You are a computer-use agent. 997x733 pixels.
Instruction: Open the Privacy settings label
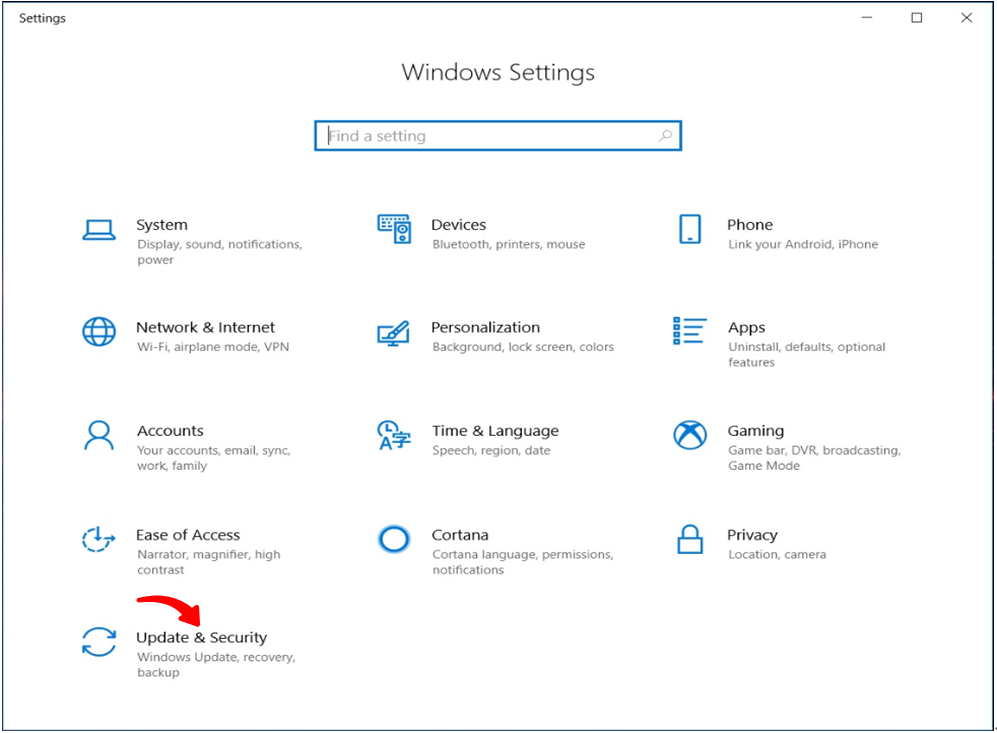(752, 535)
